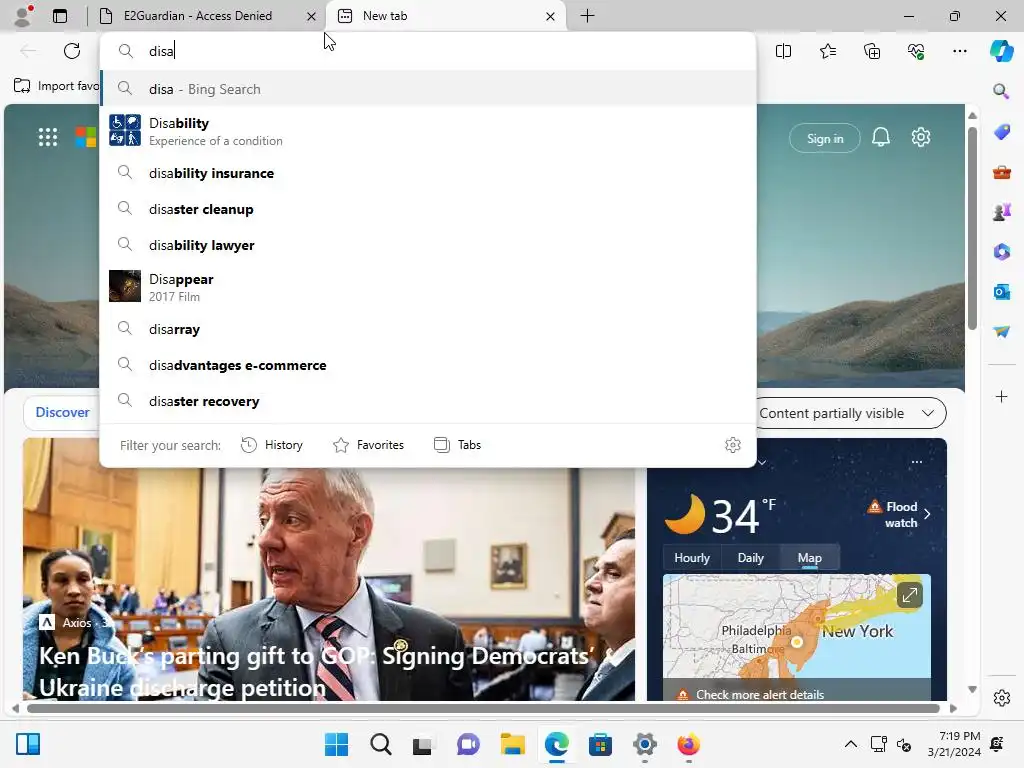Choose Disability condition suggestion

coord(428,131)
